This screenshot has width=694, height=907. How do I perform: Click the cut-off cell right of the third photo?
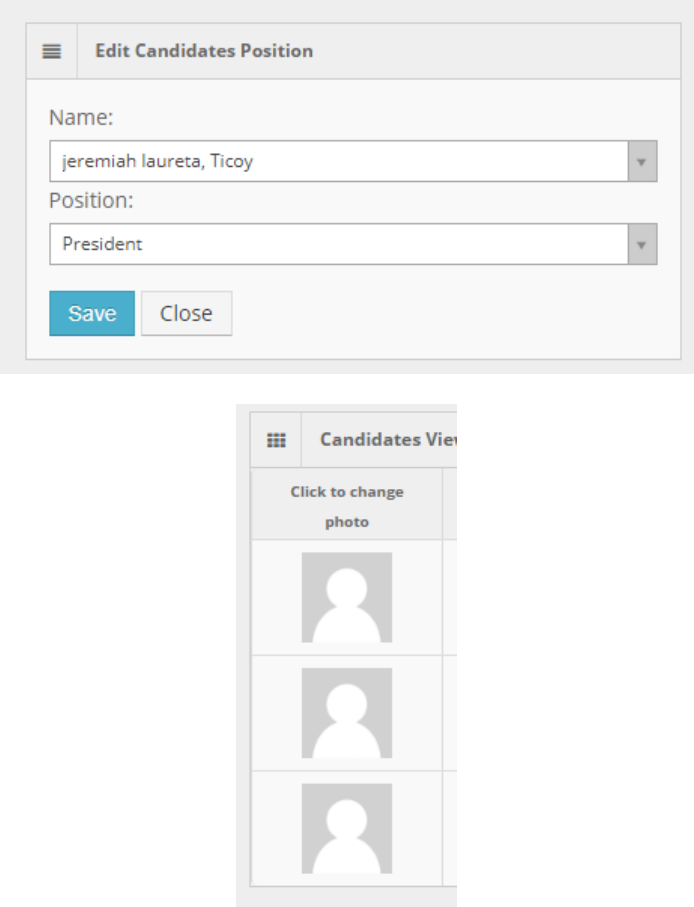(450, 828)
